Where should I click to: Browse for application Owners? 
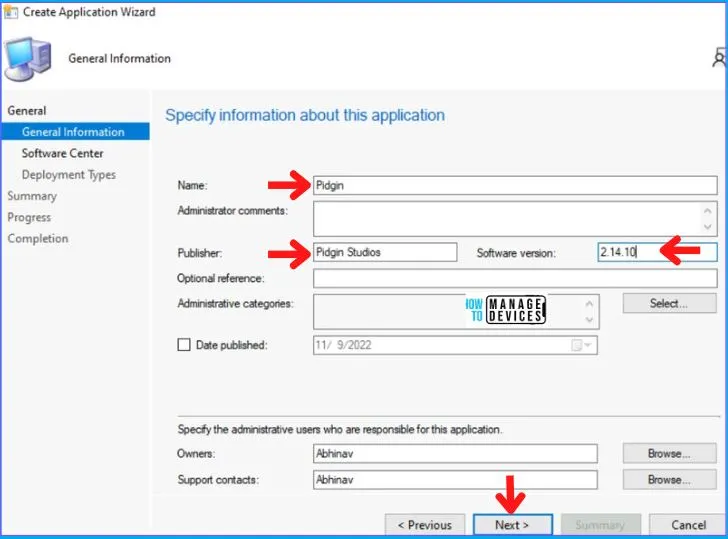coord(670,454)
